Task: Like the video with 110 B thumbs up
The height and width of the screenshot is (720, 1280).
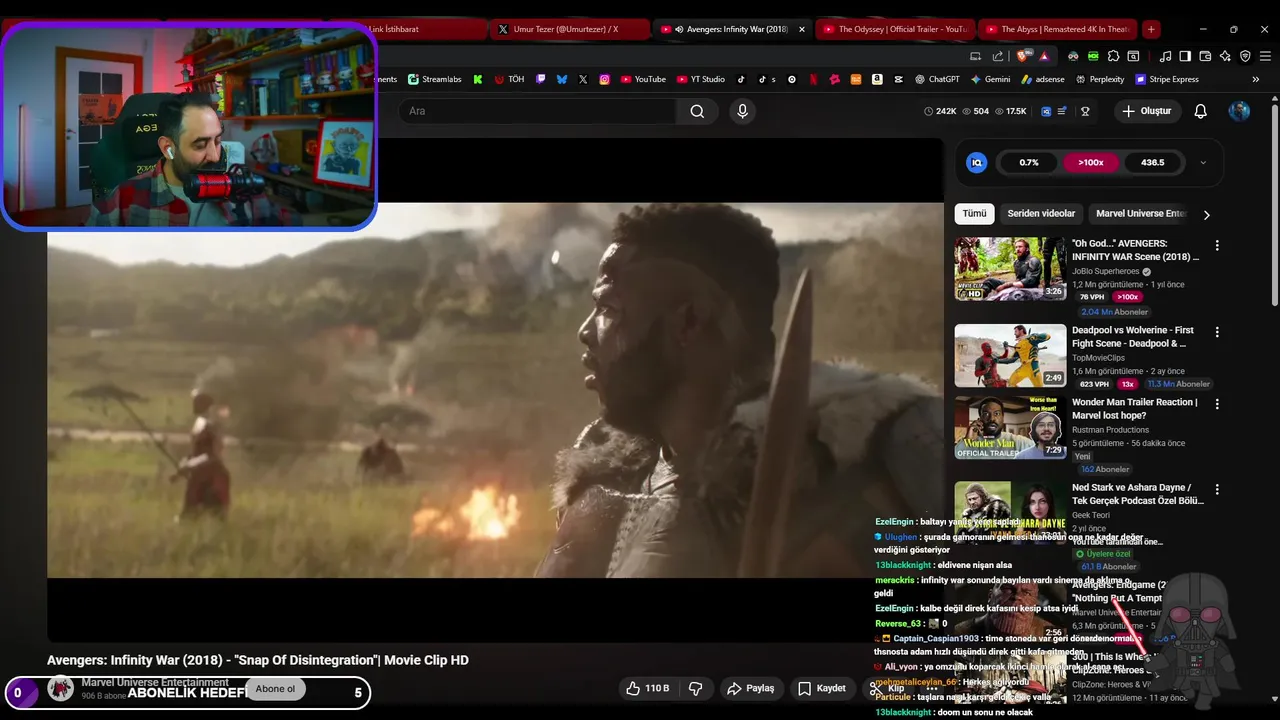Action: point(647,688)
